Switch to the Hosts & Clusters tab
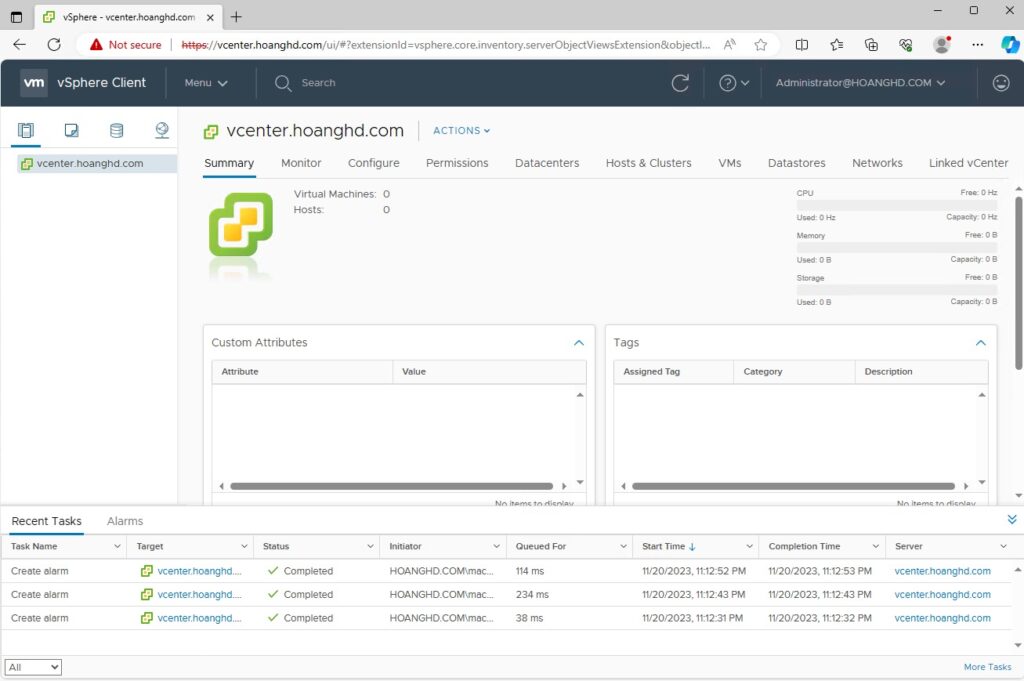Image resolution: width=1024 pixels, height=681 pixels. click(648, 163)
